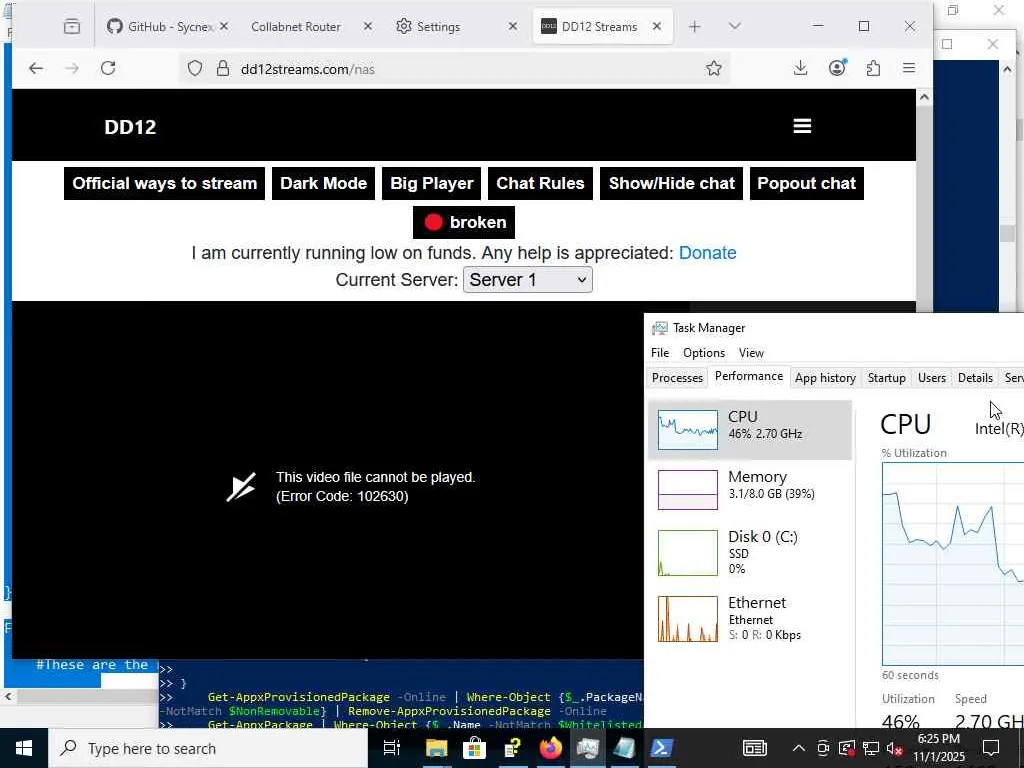Open the Firefox application hamburger menu

tap(908, 69)
